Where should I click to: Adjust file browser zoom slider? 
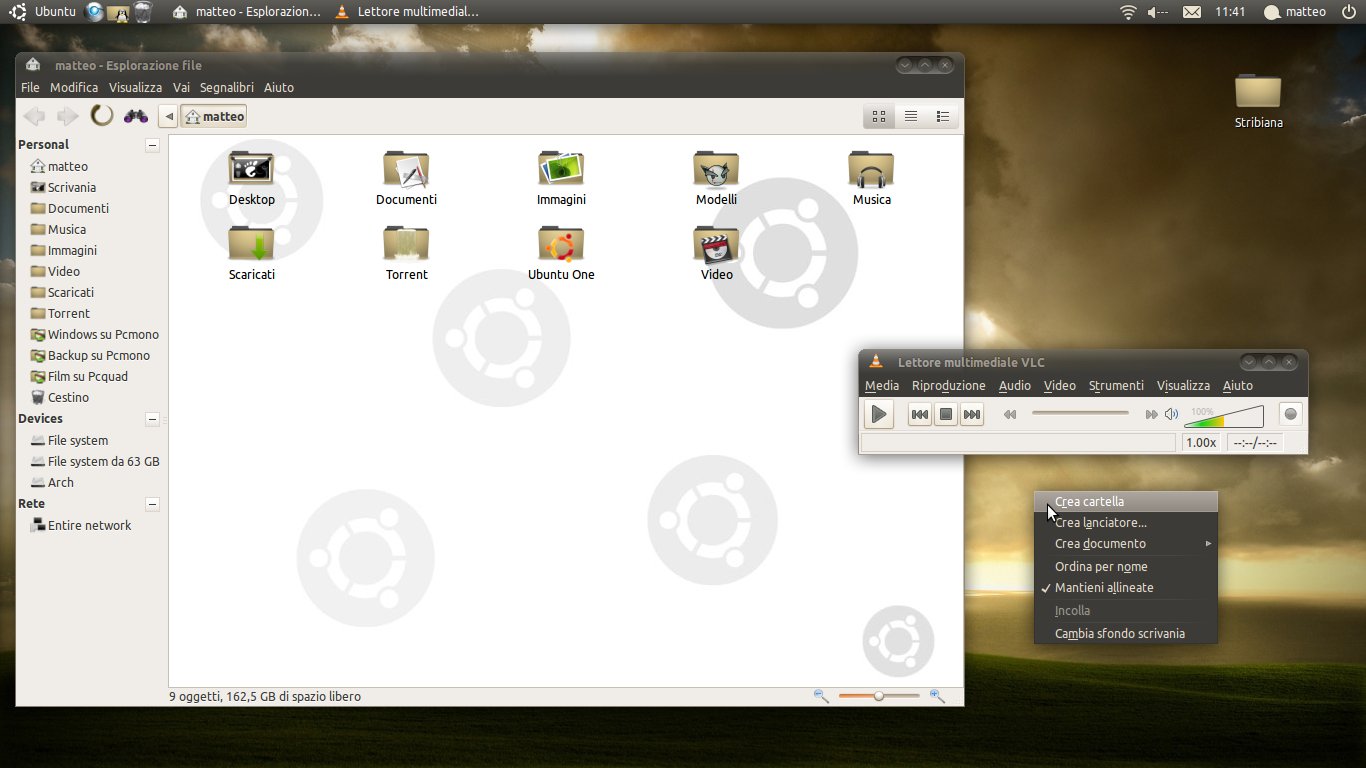(879, 696)
